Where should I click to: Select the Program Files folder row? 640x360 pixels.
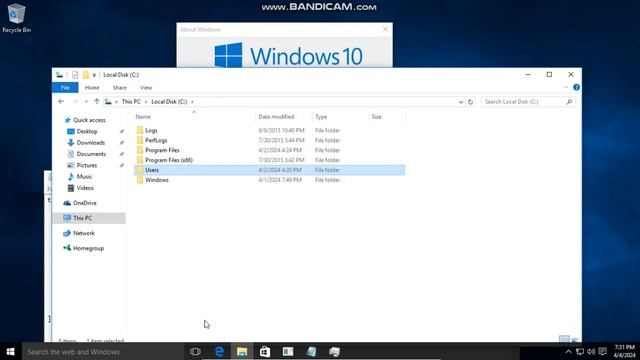click(x=269, y=150)
